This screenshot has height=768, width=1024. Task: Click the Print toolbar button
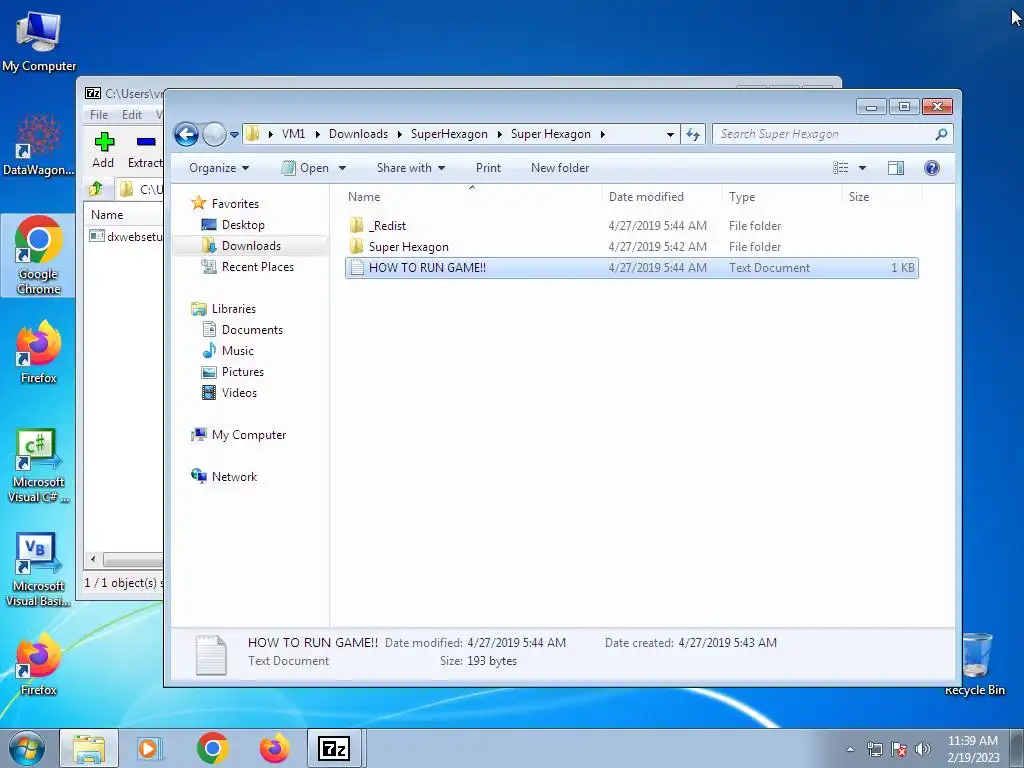(x=488, y=168)
